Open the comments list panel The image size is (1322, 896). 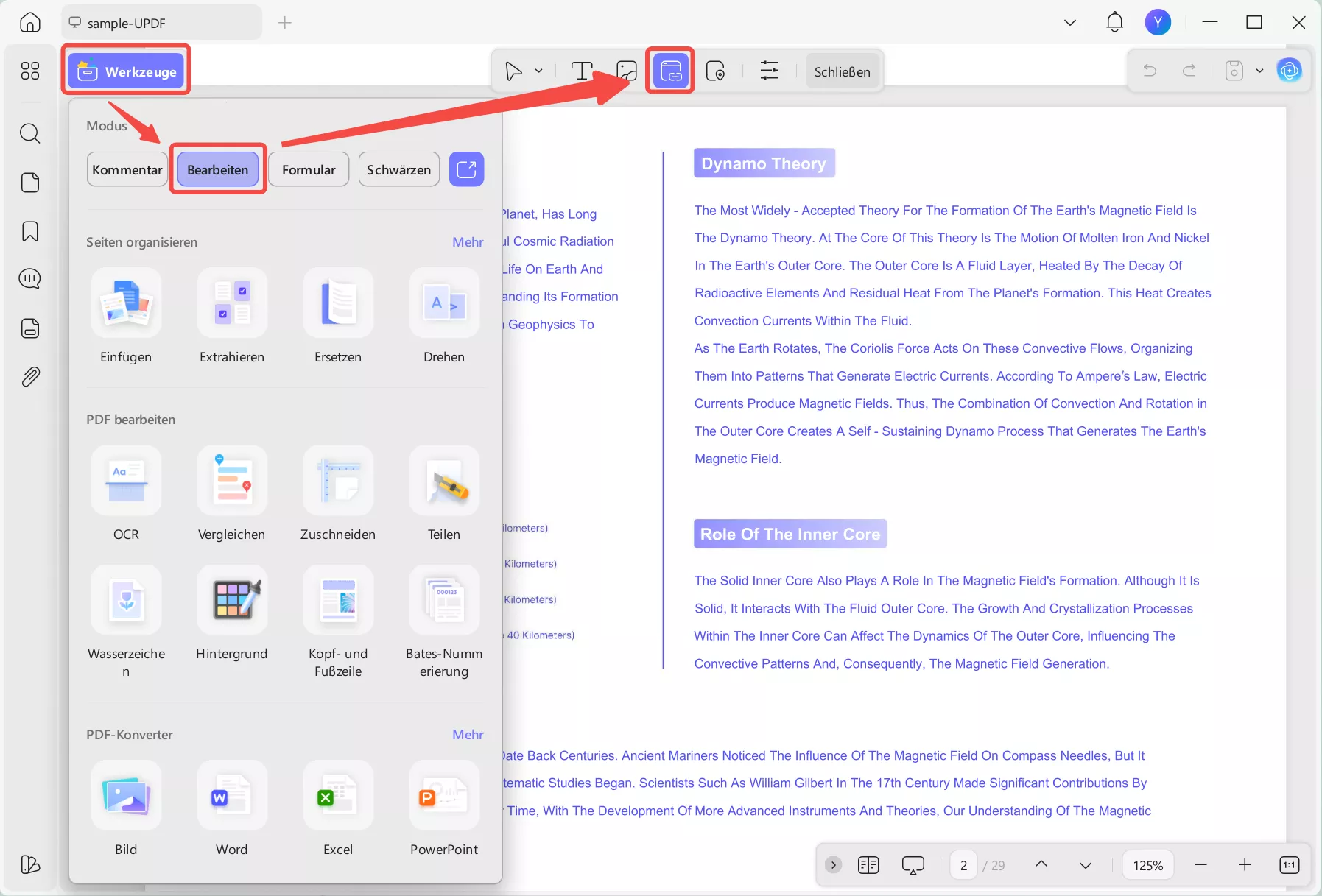pos(30,279)
